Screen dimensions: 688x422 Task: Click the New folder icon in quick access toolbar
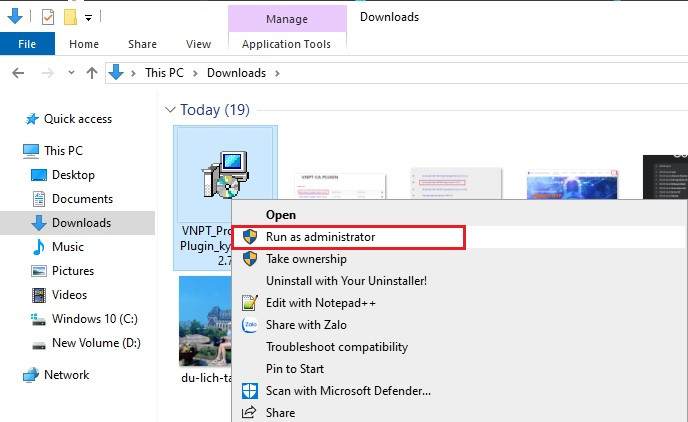tap(70, 17)
